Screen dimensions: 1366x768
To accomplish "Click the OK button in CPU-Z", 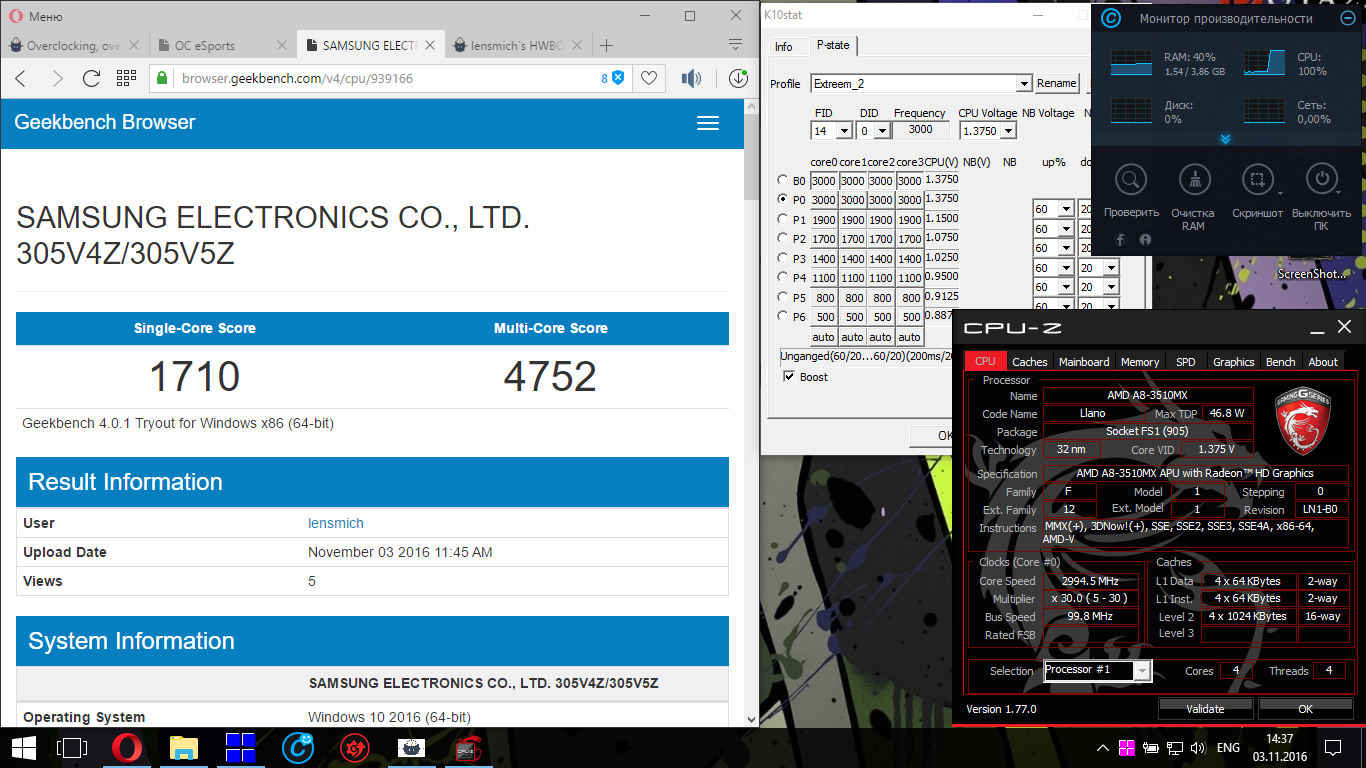I will coord(1305,709).
